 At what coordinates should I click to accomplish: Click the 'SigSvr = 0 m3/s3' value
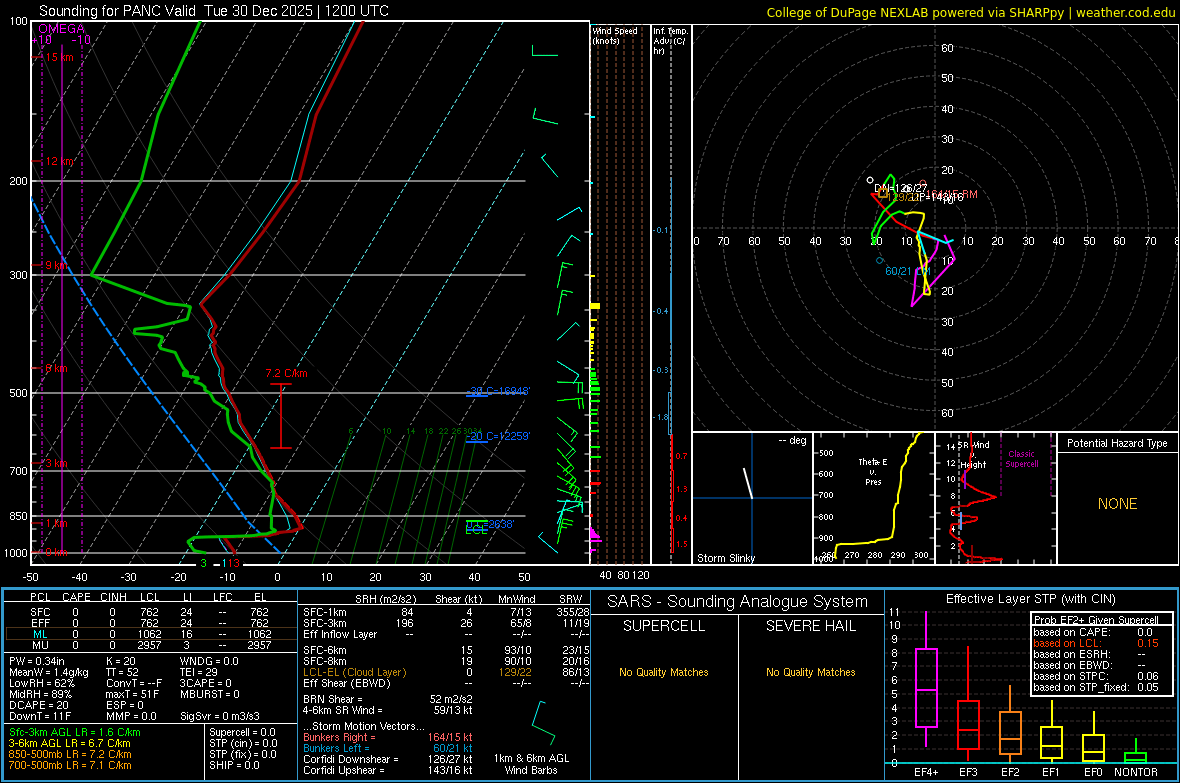click(220, 717)
